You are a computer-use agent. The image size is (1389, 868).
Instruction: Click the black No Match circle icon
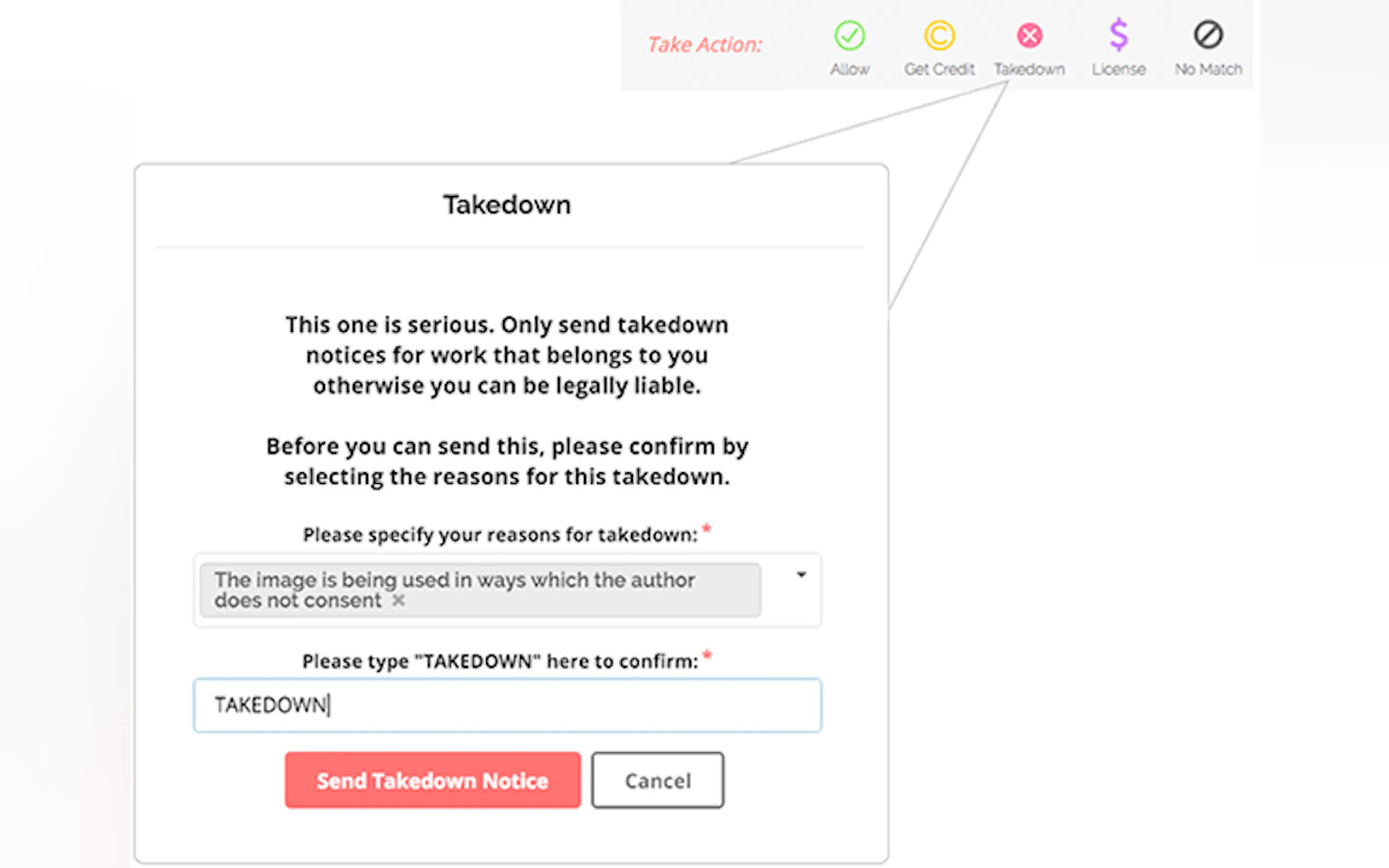[x=1208, y=34]
